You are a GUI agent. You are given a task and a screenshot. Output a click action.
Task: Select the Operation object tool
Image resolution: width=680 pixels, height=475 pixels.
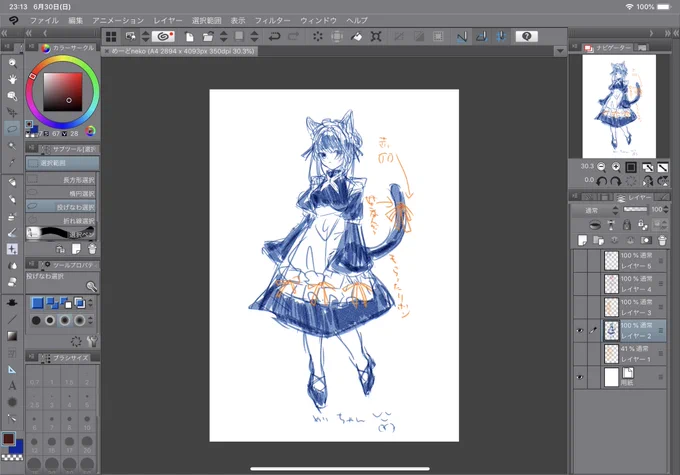(x=13, y=96)
